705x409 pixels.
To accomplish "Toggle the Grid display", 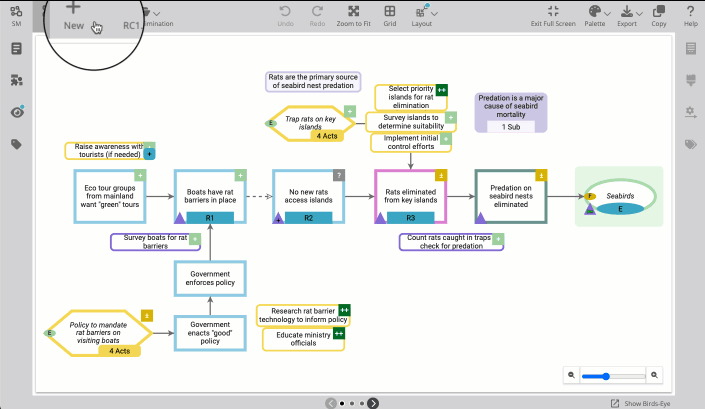I will [389, 11].
